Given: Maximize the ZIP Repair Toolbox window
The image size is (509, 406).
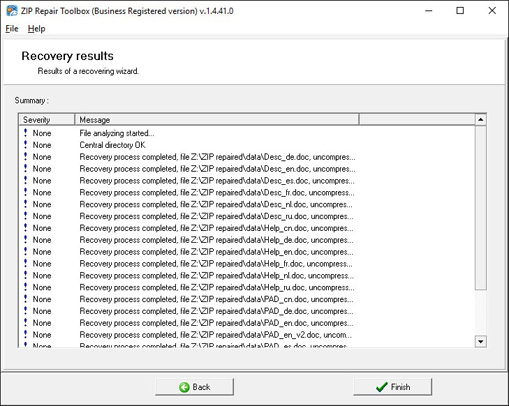Looking at the screenshot, I should point(460,11).
